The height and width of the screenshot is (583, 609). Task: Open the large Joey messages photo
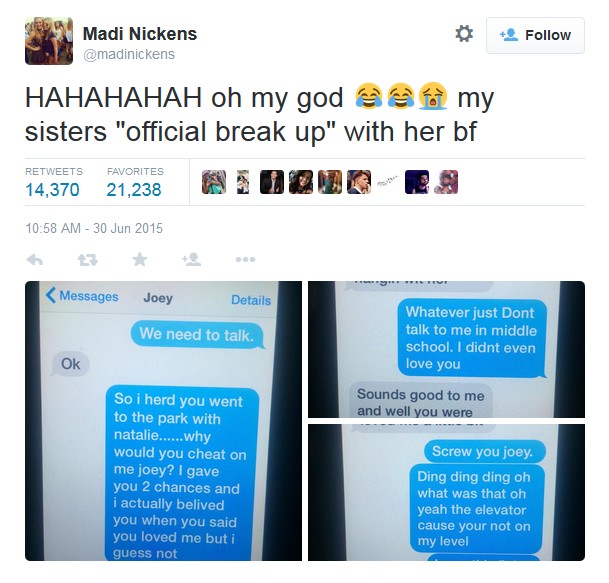(164, 421)
